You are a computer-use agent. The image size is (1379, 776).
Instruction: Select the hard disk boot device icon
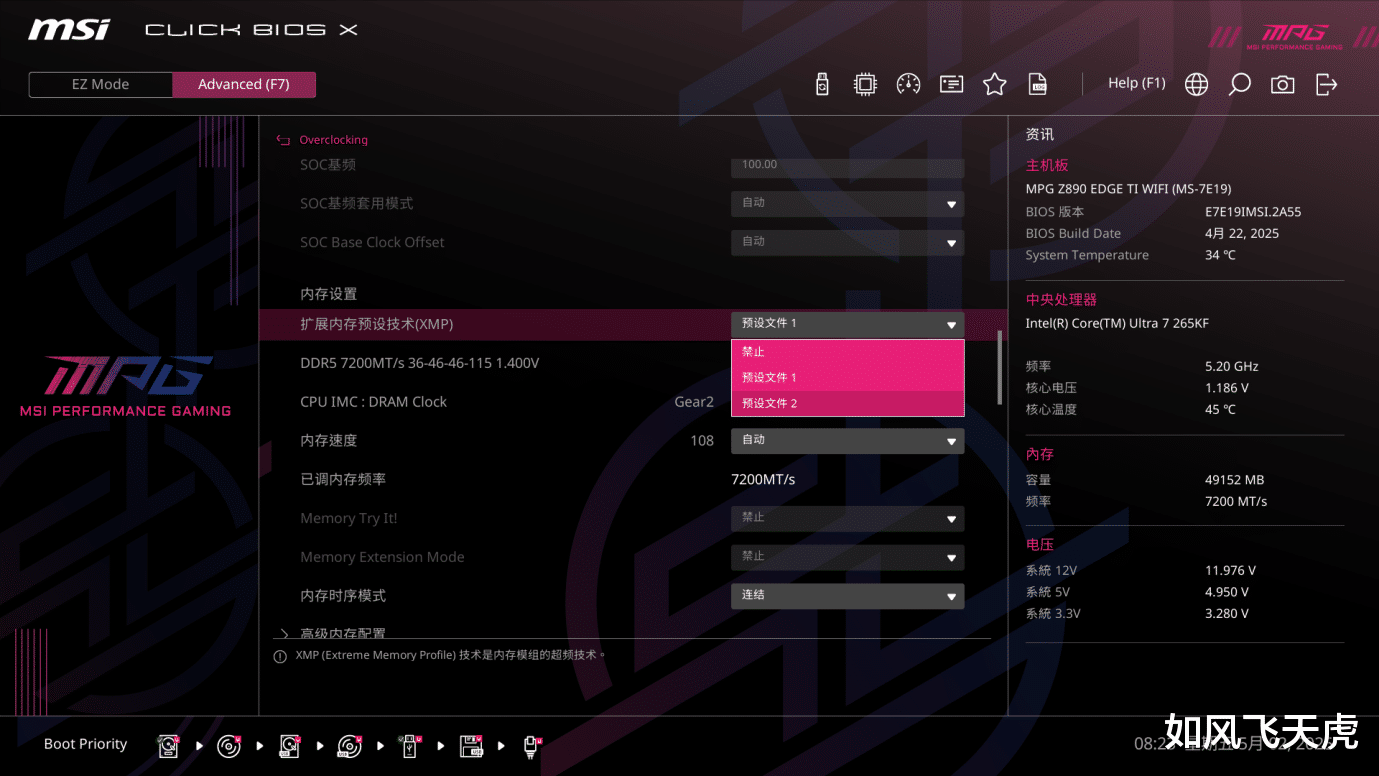click(x=168, y=745)
